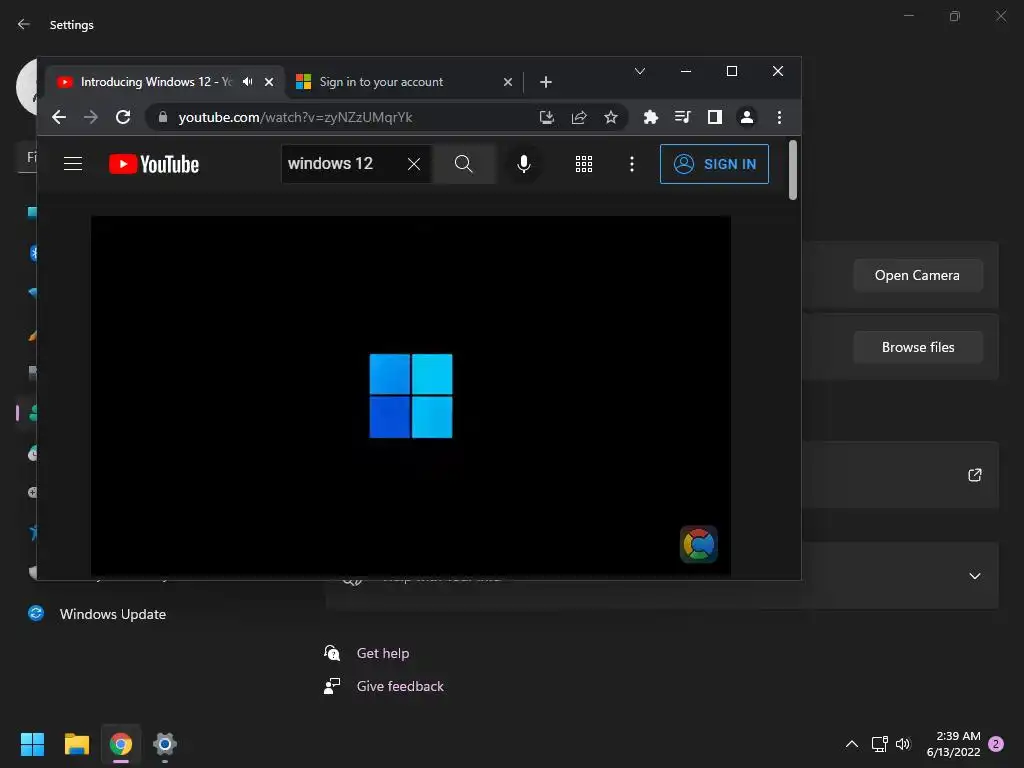Toggle Chrome side panel icon
Viewport: 1024px width, 768px height.
[714, 118]
